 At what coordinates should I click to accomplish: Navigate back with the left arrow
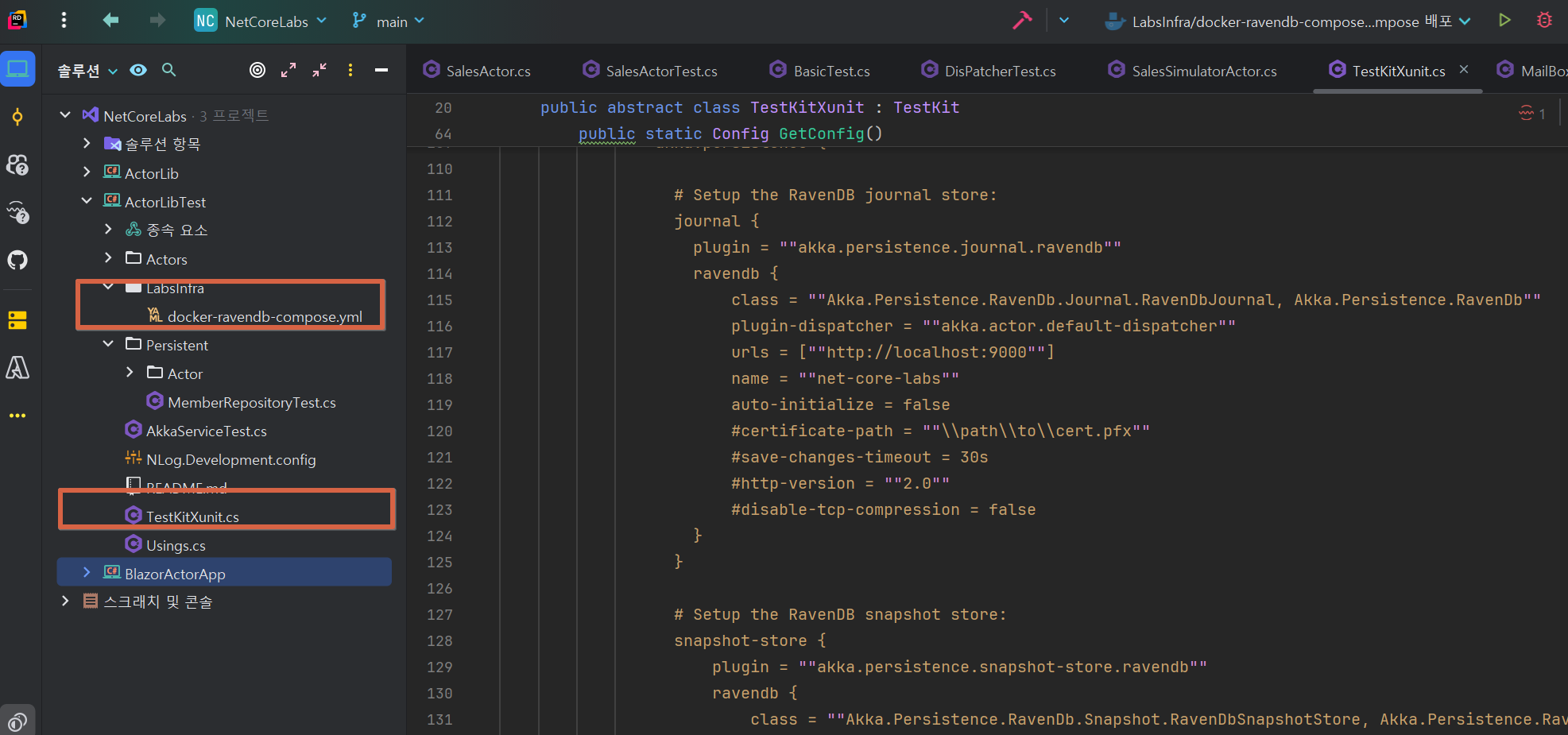[x=110, y=21]
